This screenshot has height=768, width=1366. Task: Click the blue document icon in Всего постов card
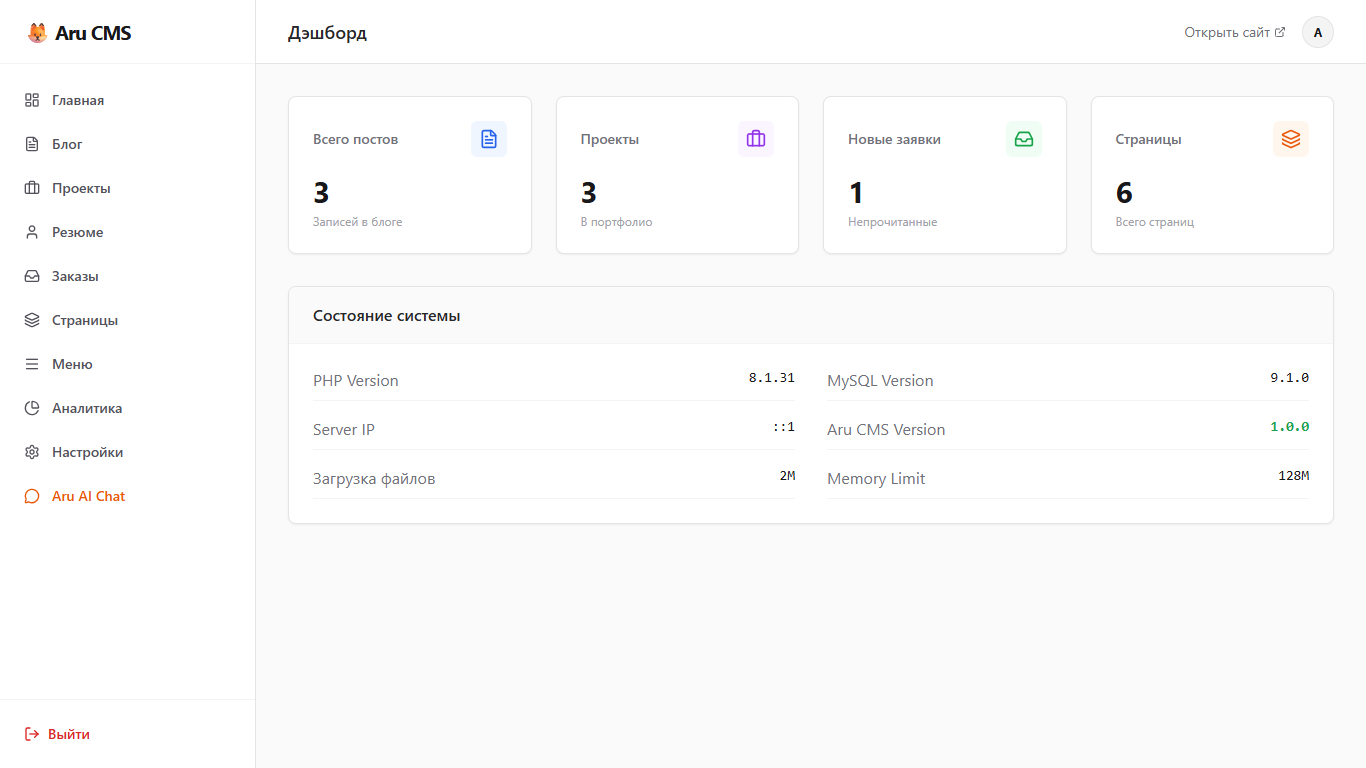pos(489,139)
